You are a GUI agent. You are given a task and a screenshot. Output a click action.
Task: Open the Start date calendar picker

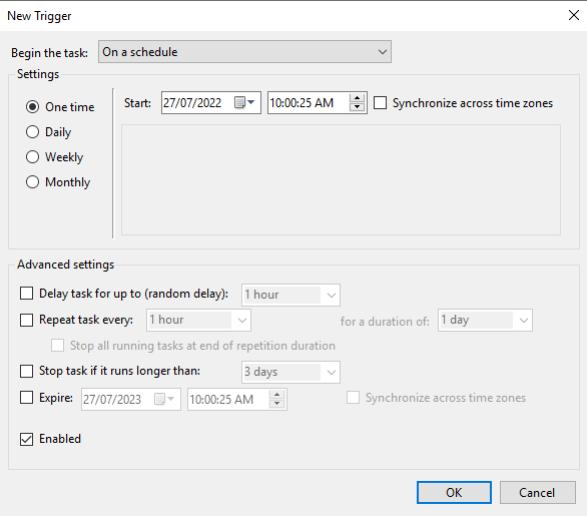pos(244,102)
